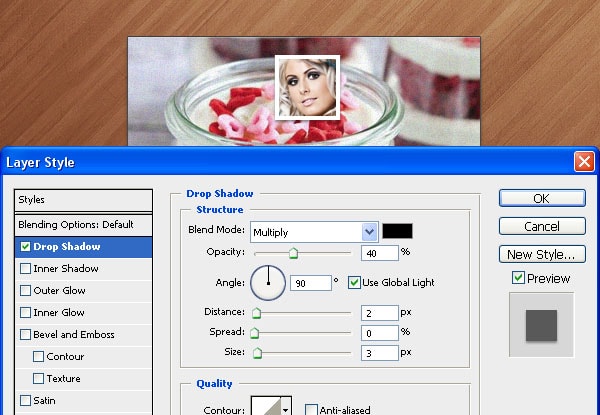Click the Opacity value field
Screen dimensions: 600x415
(x=380, y=253)
